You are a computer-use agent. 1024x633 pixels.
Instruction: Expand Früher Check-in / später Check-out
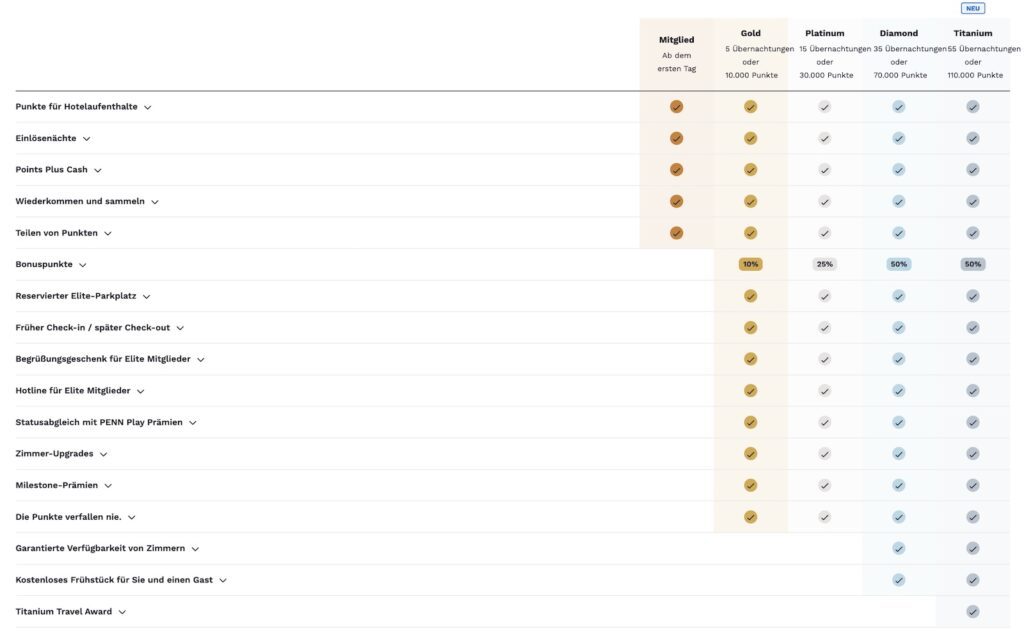coord(180,328)
